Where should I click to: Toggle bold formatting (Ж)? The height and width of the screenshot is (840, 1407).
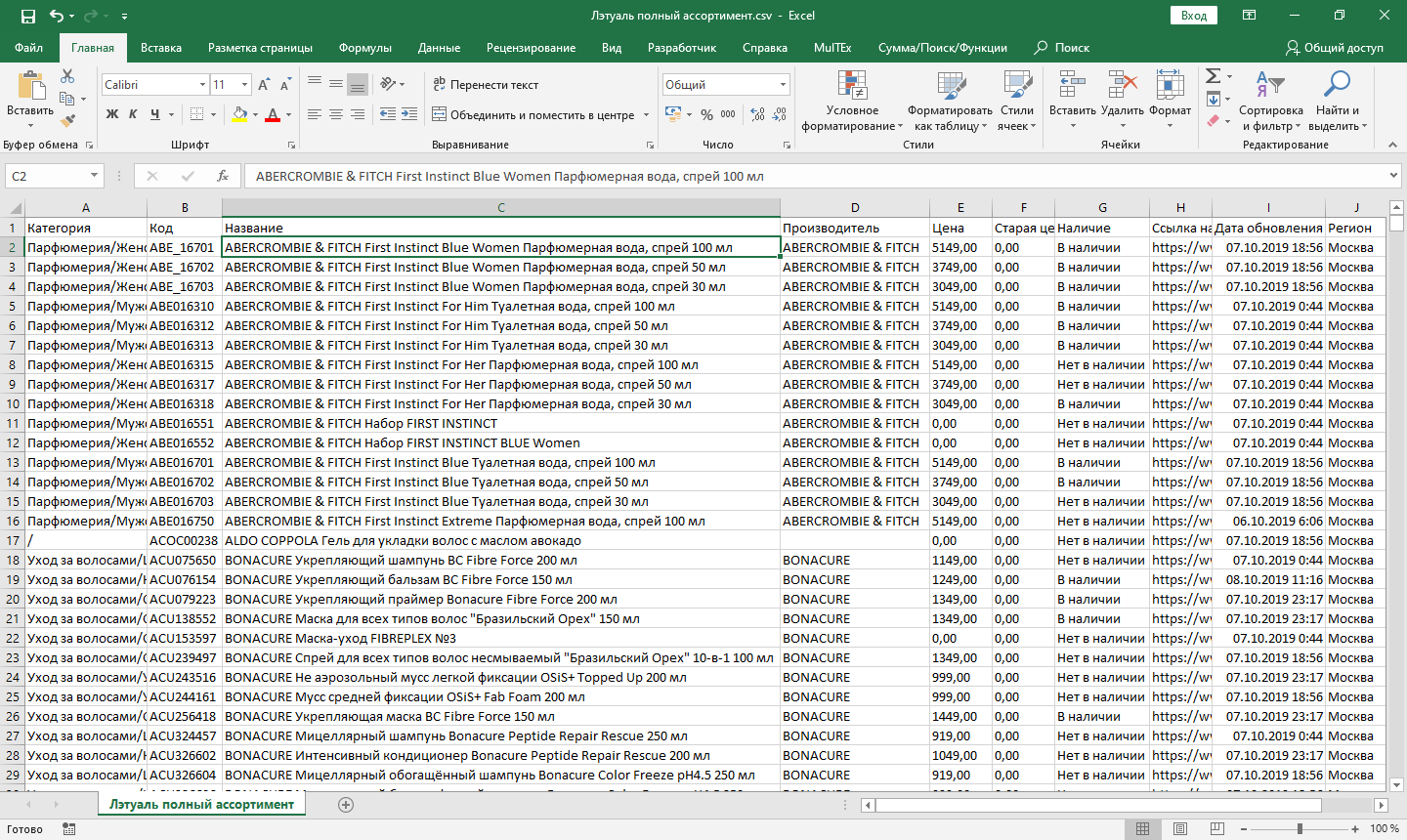[x=112, y=114]
